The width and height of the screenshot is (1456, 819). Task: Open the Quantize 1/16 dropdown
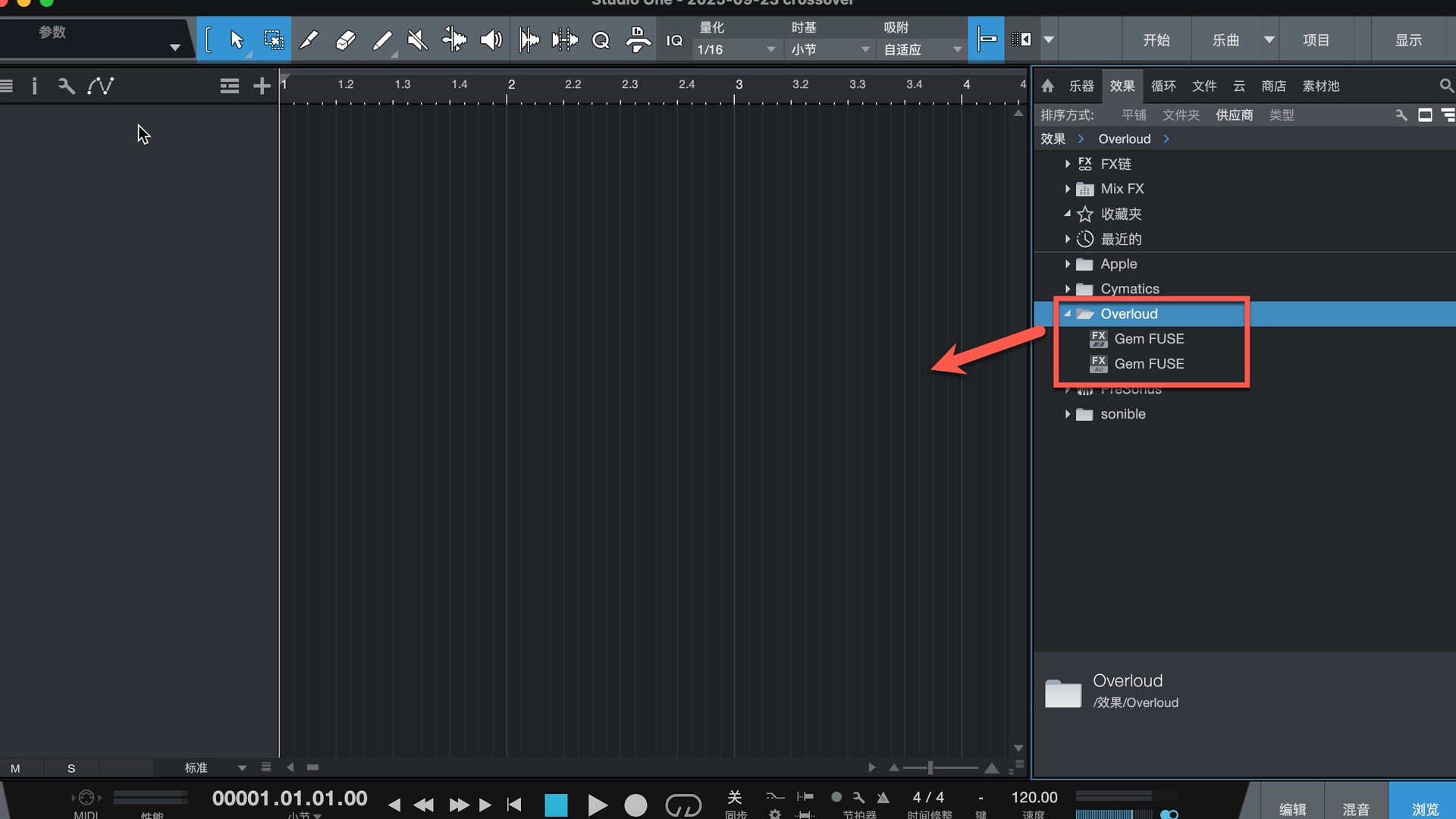[737, 49]
